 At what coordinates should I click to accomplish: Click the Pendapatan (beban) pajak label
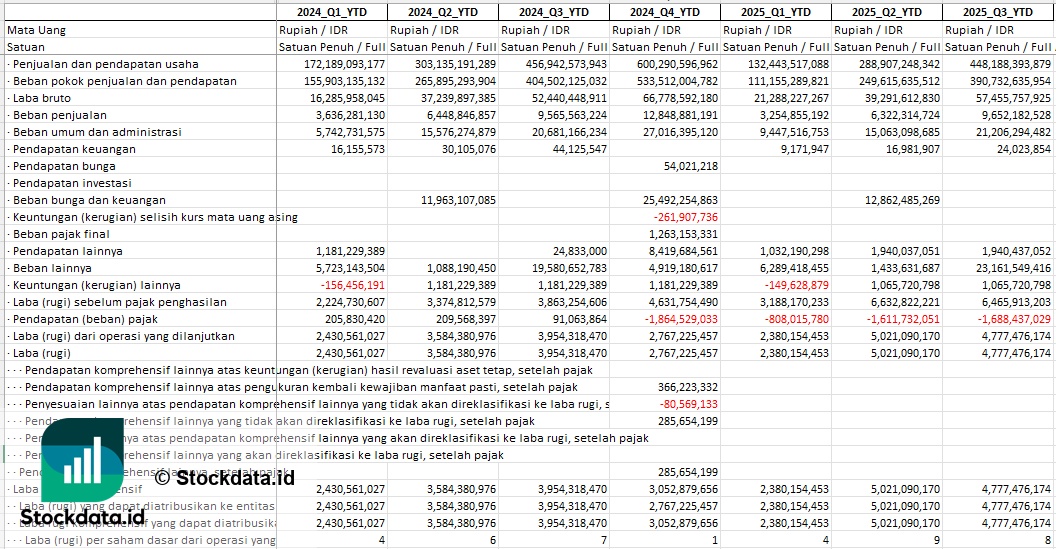click(86, 319)
